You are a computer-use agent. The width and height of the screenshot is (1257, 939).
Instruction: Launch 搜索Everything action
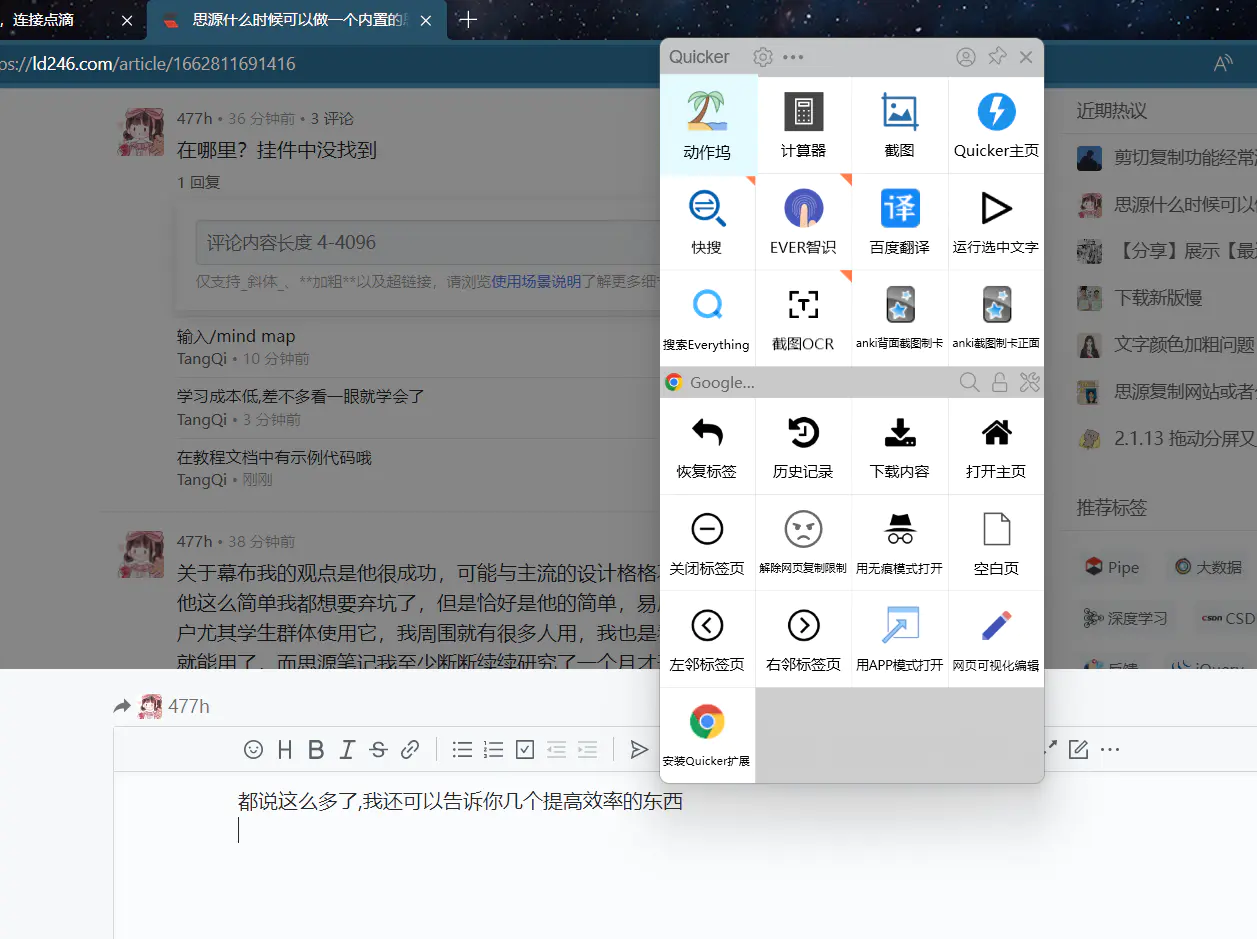click(708, 318)
